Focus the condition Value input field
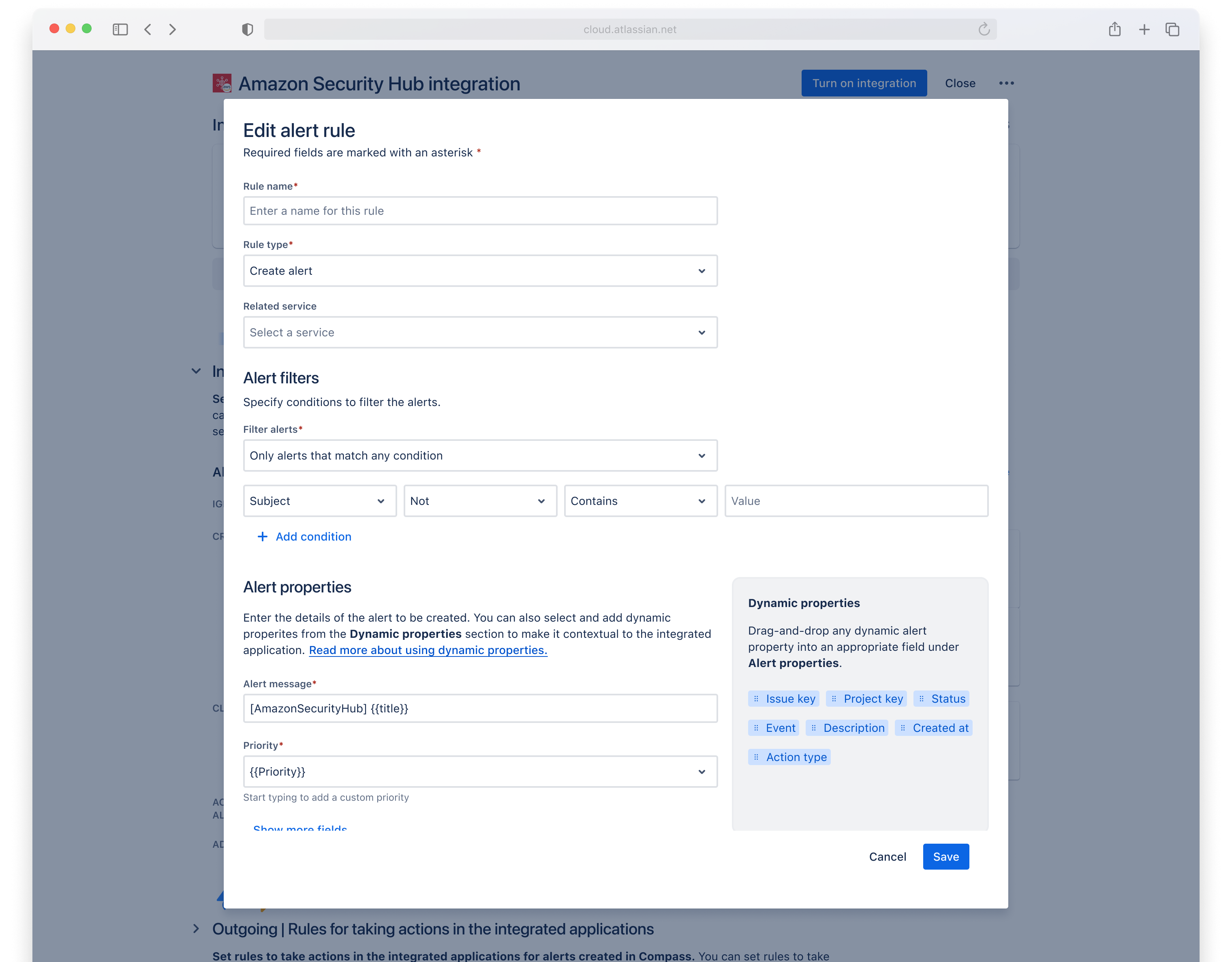 click(x=856, y=501)
